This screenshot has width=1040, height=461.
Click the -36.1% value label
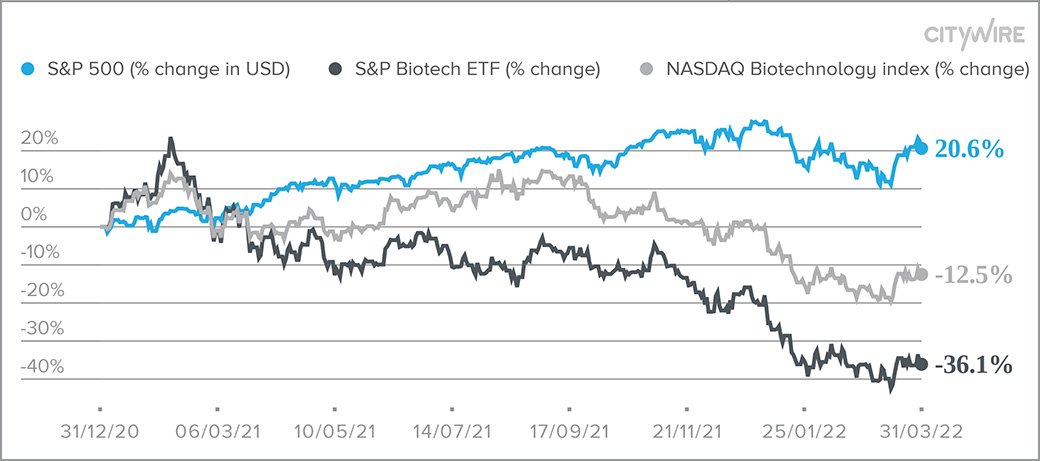tap(973, 365)
